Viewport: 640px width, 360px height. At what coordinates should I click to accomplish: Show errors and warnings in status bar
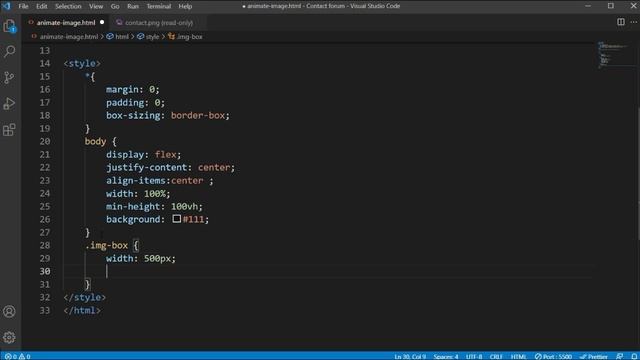(18, 356)
